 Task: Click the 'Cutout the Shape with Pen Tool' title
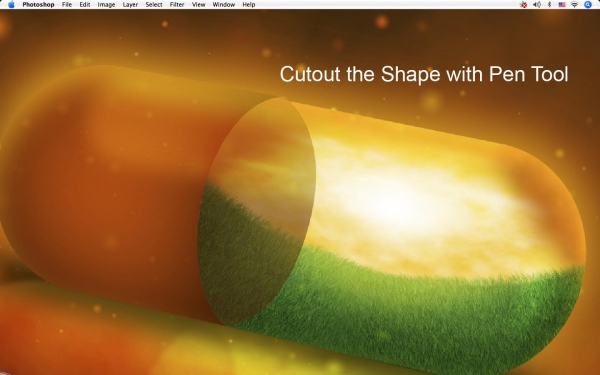[424, 75]
